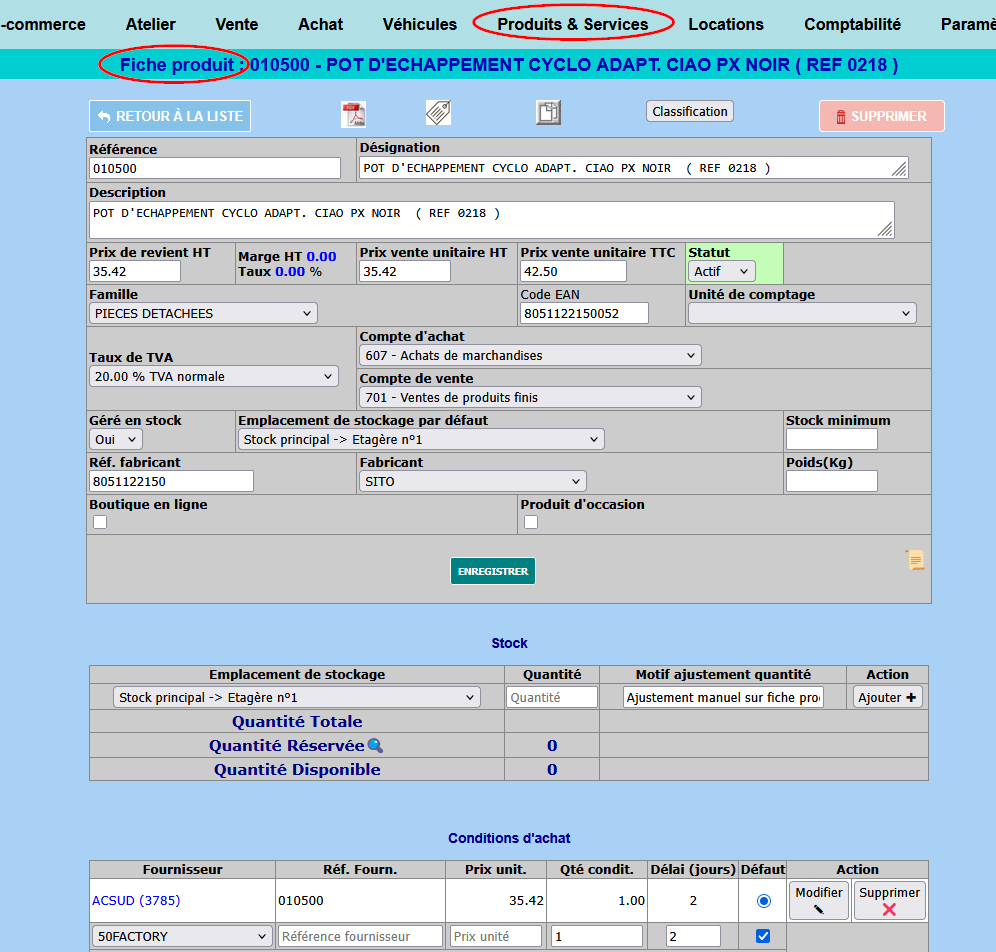The width and height of the screenshot is (996, 952).
Task: Open the ACSUD (3785) supplier link
Action: coord(136,900)
